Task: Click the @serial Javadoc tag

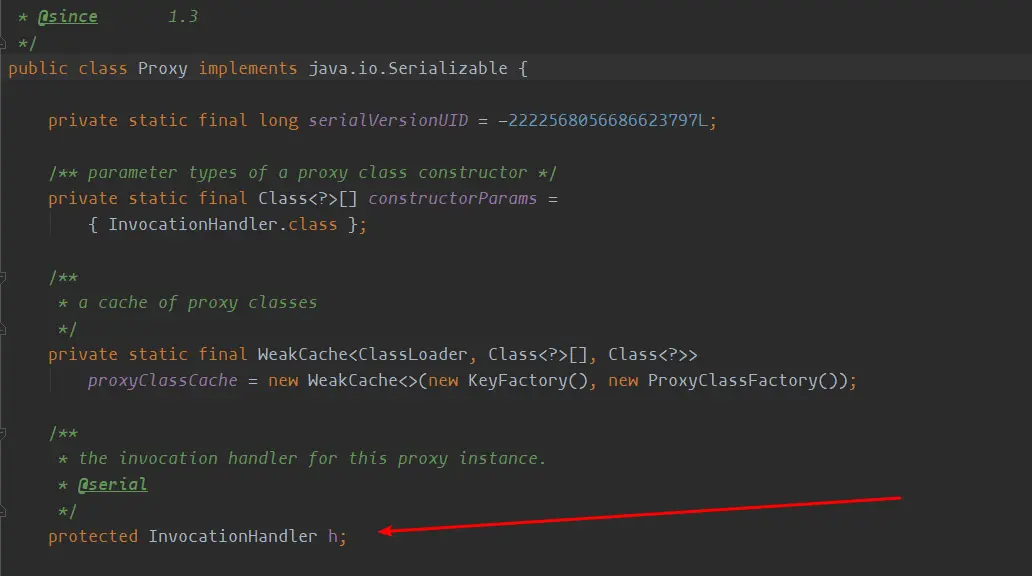Action: pos(113,484)
